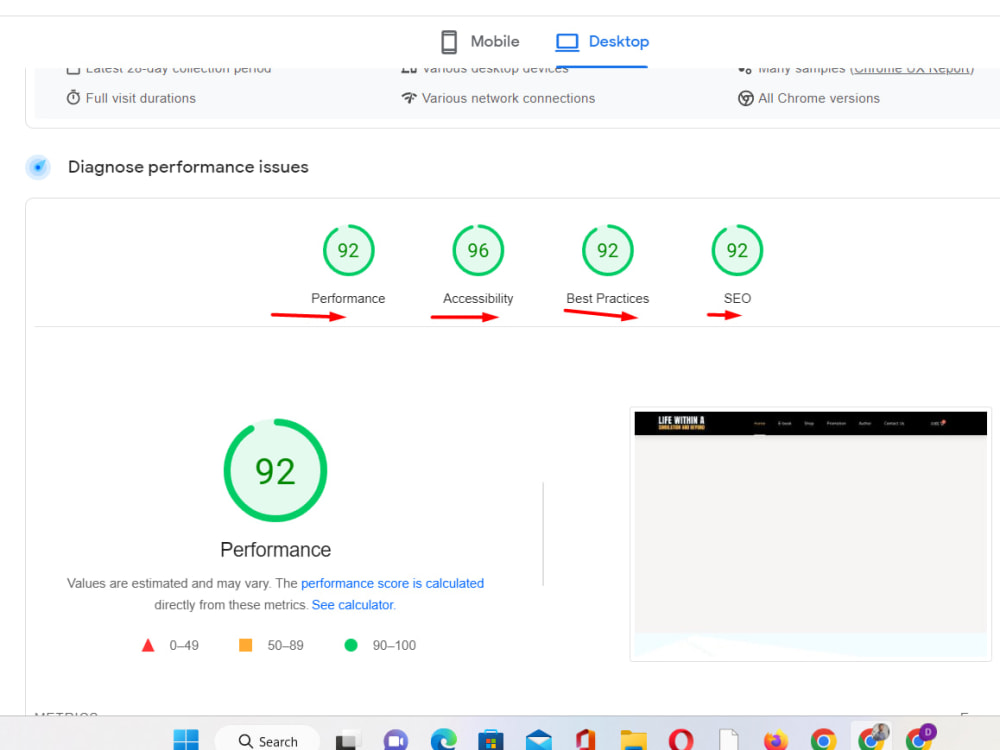Image resolution: width=1000 pixels, height=750 pixels.
Task: Launch Firefox from the taskbar
Action: point(776,740)
